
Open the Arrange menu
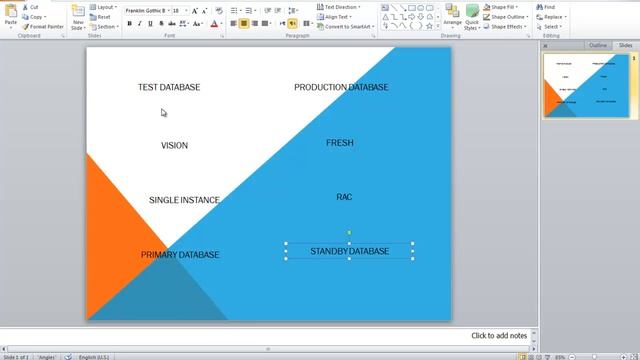click(452, 16)
